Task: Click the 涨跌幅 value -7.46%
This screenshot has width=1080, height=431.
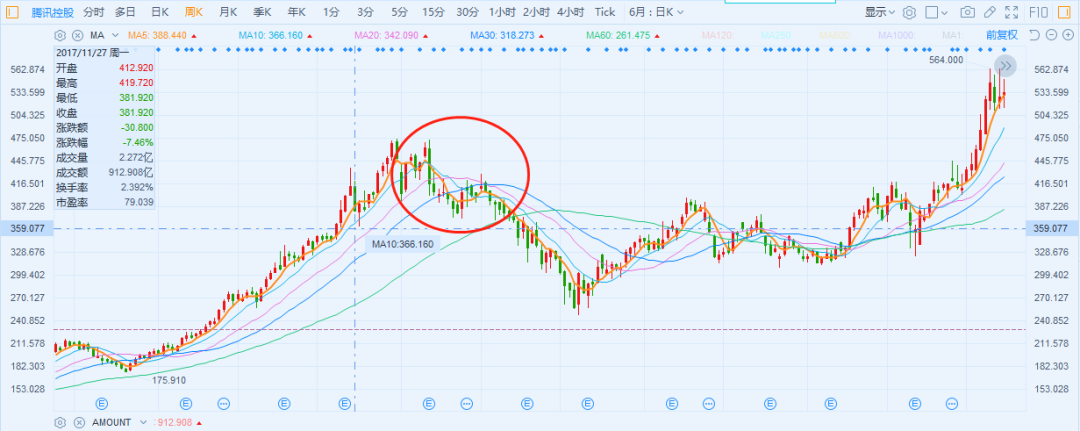Action: pyautogui.click(x=138, y=143)
